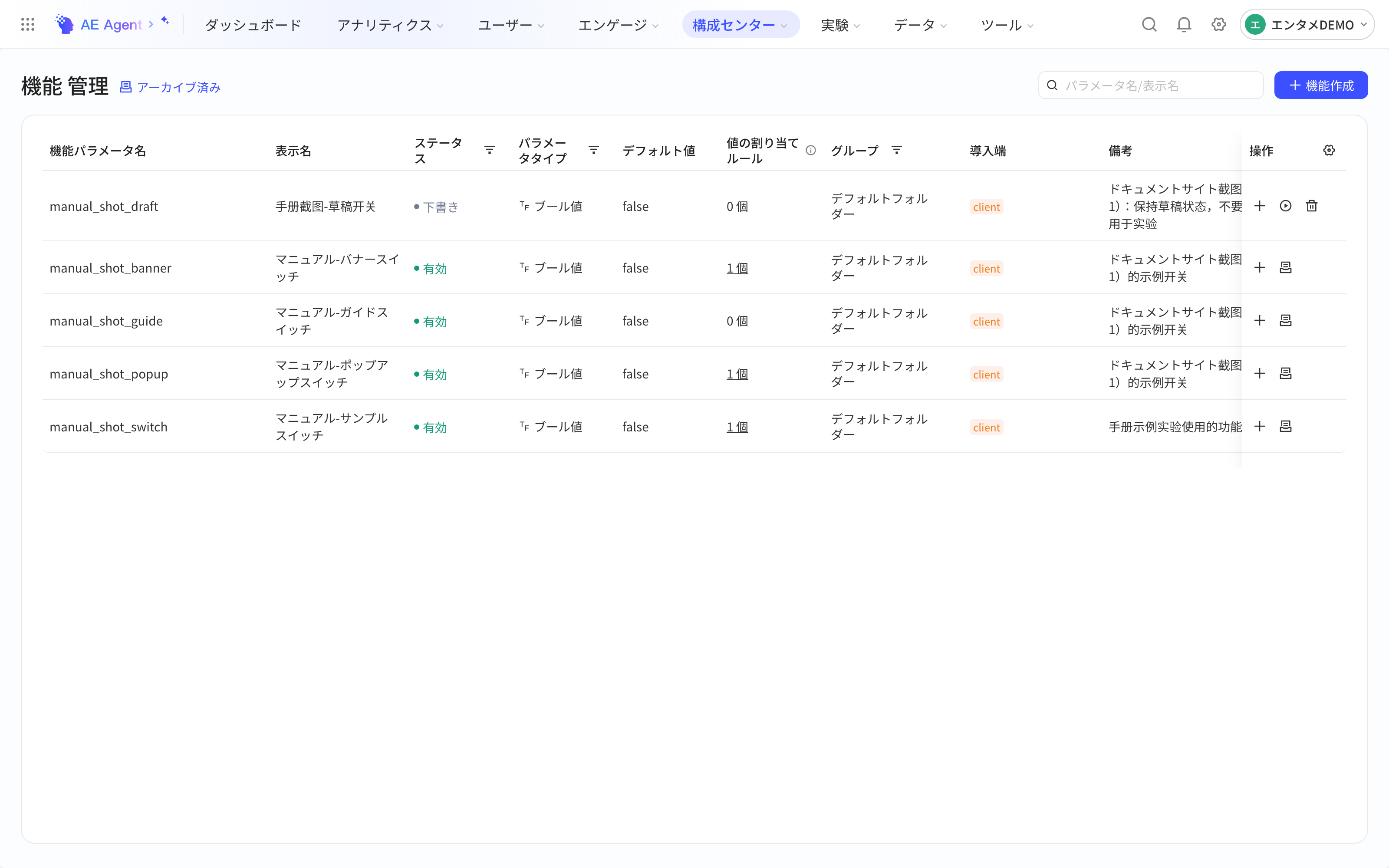Open エンタメDEMO account dropdown

(1307, 25)
